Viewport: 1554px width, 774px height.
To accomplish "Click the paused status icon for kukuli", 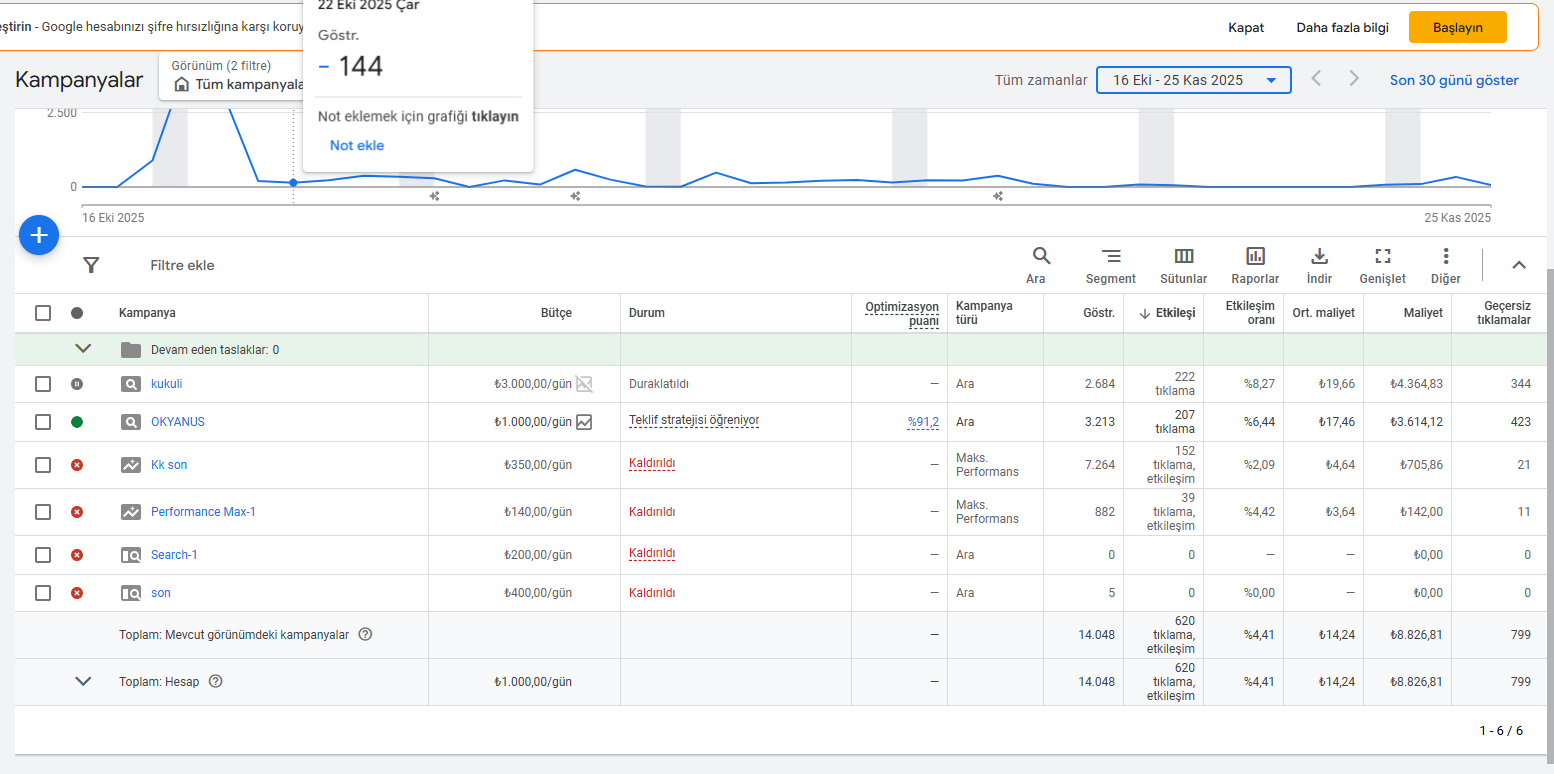I will tap(77, 384).
